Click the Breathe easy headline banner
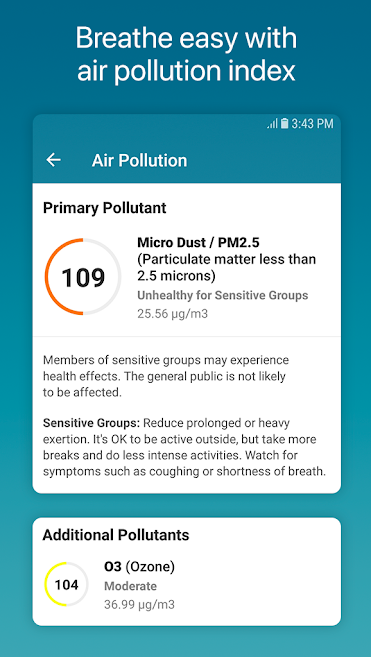Viewport: 371px width, 657px height. coord(186,55)
